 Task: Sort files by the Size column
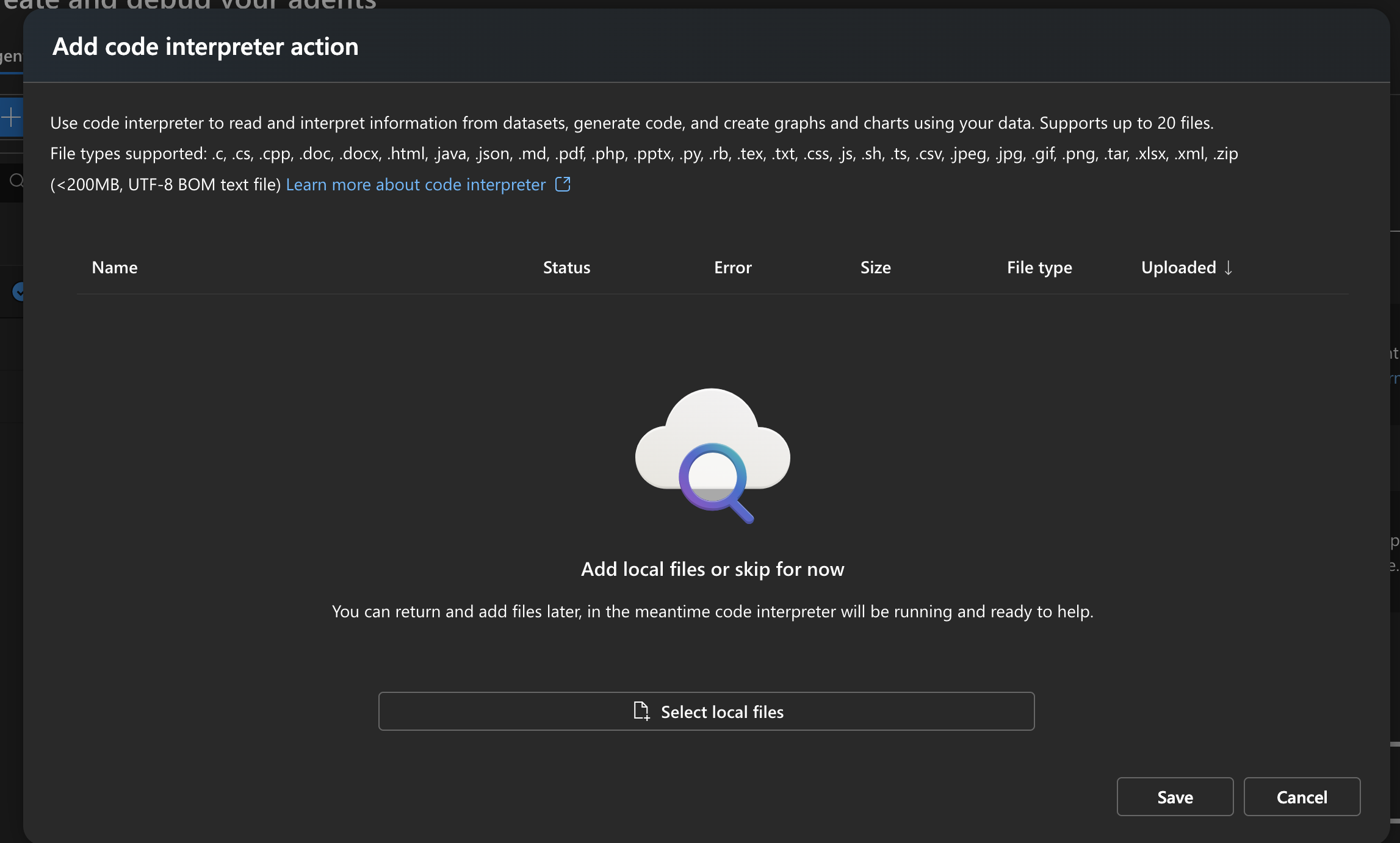coord(875,267)
